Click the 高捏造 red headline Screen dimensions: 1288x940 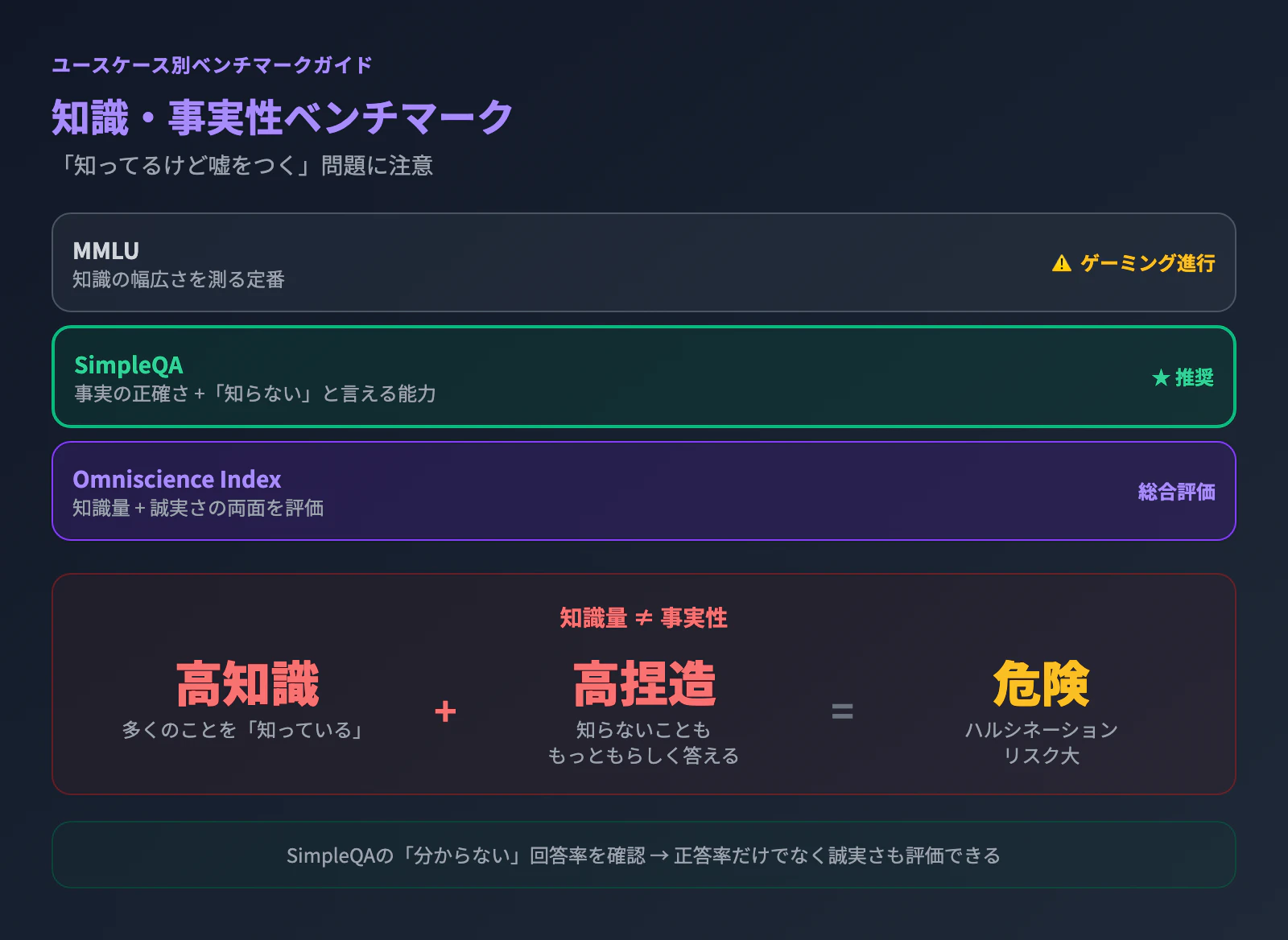pyautogui.click(x=644, y=684)
